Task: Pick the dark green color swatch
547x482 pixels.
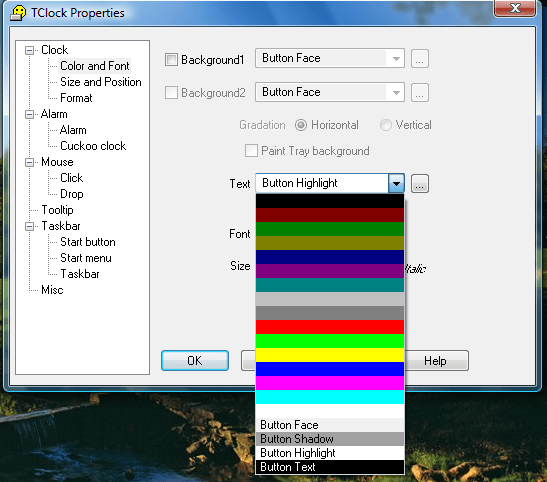Action: point(330,229)
